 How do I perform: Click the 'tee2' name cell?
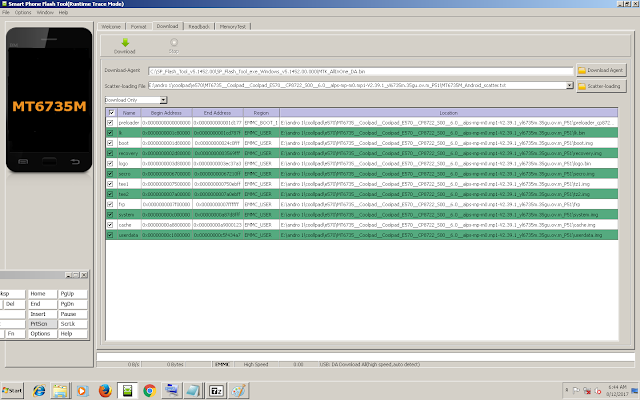(129, 194)
